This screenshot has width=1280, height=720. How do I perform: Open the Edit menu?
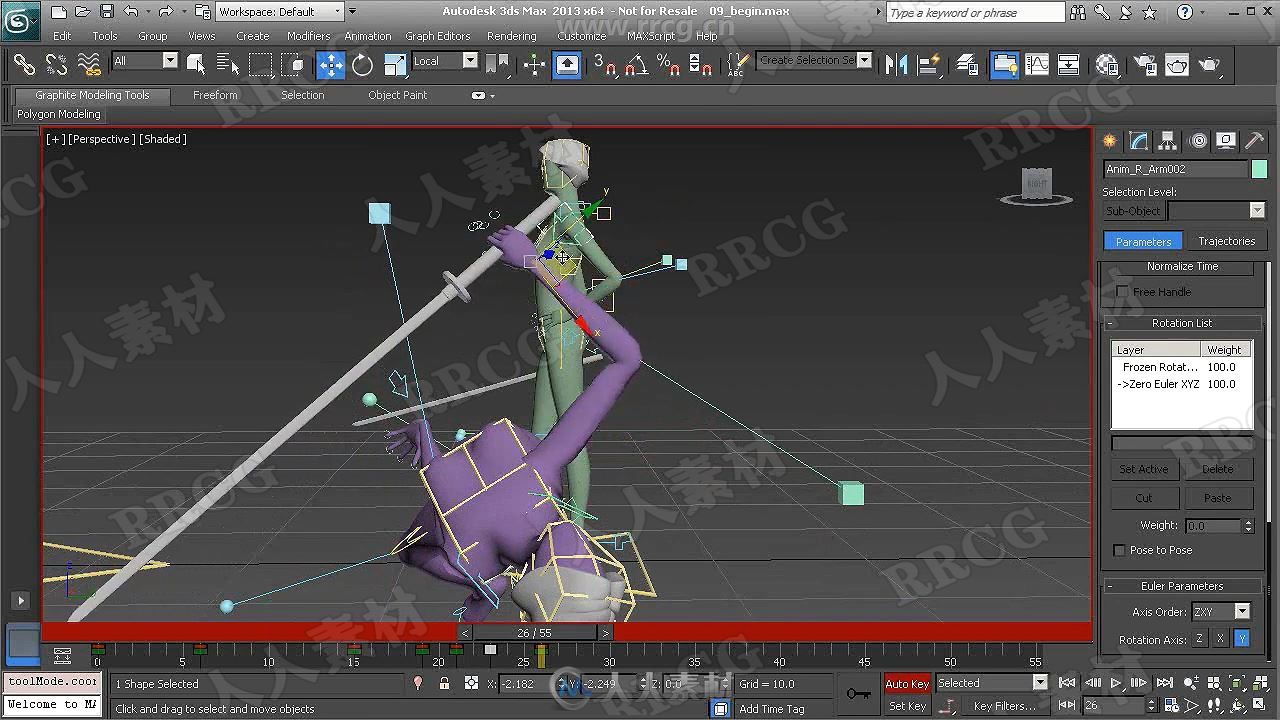coord(62,36)
